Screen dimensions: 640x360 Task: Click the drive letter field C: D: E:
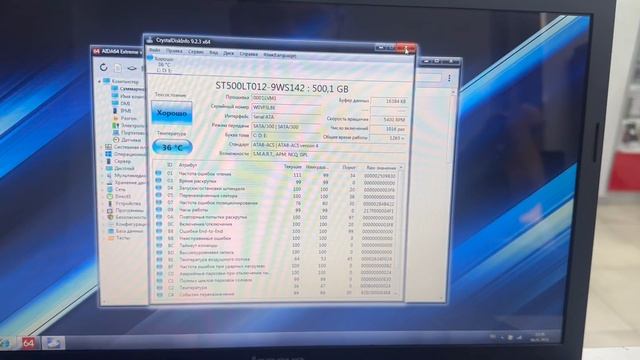286,136
